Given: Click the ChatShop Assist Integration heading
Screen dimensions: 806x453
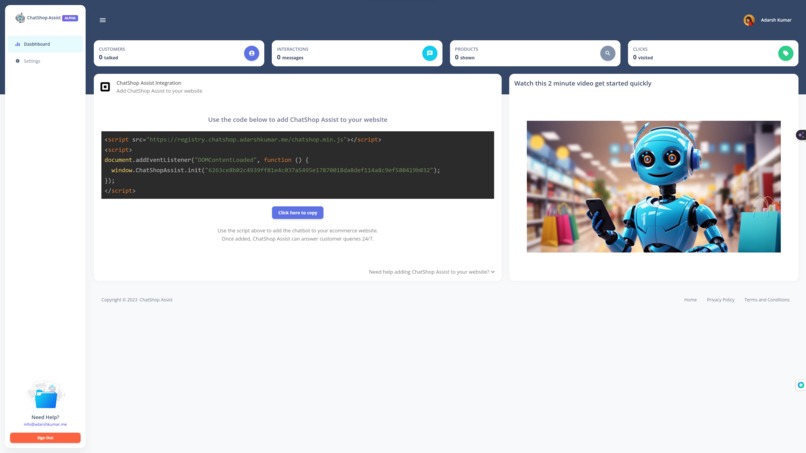Looking at the screenshot, I should point(149,83).
